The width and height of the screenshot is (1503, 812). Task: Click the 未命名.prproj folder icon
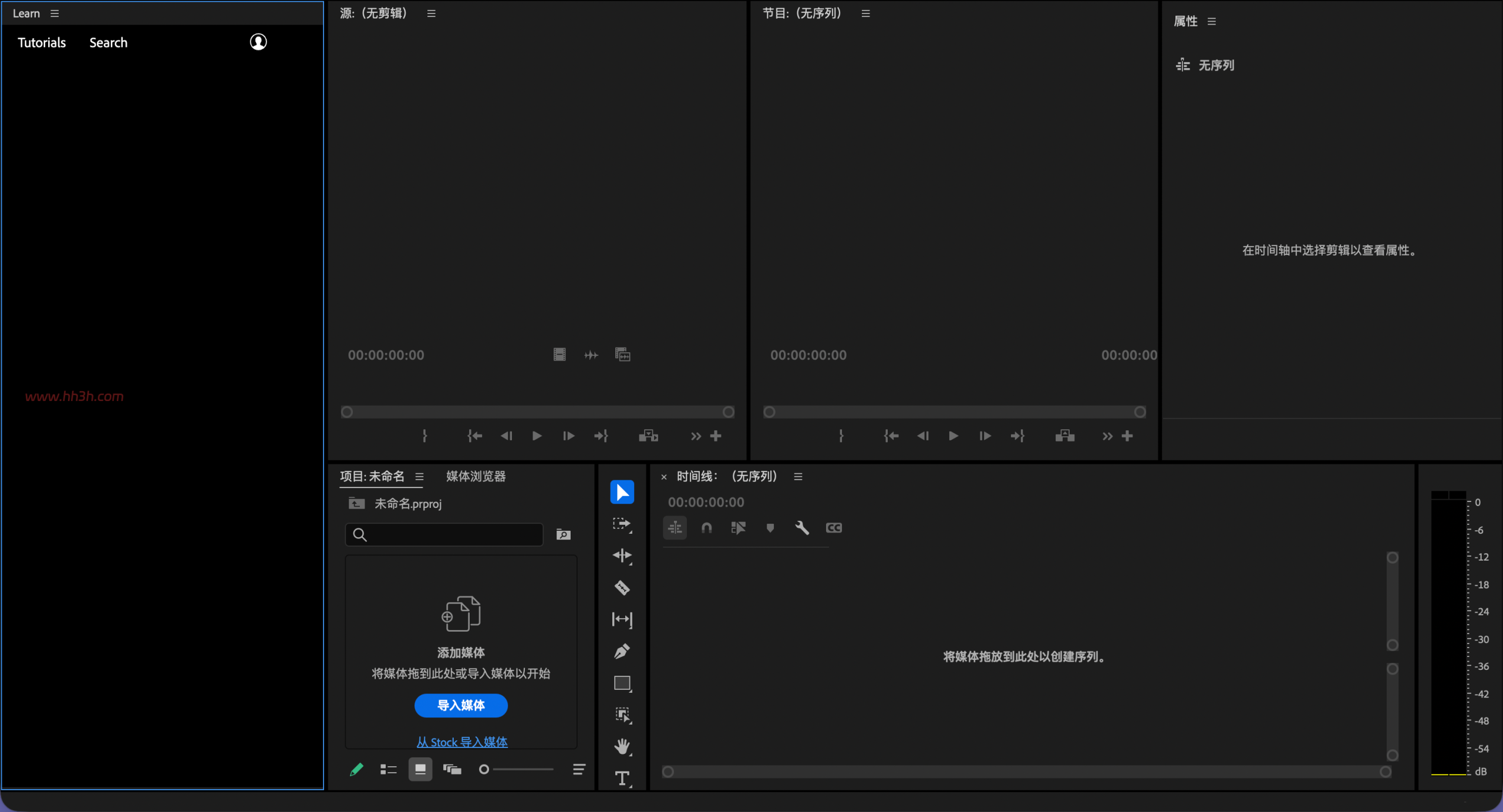pyautogui.click(x=356, y=503)
